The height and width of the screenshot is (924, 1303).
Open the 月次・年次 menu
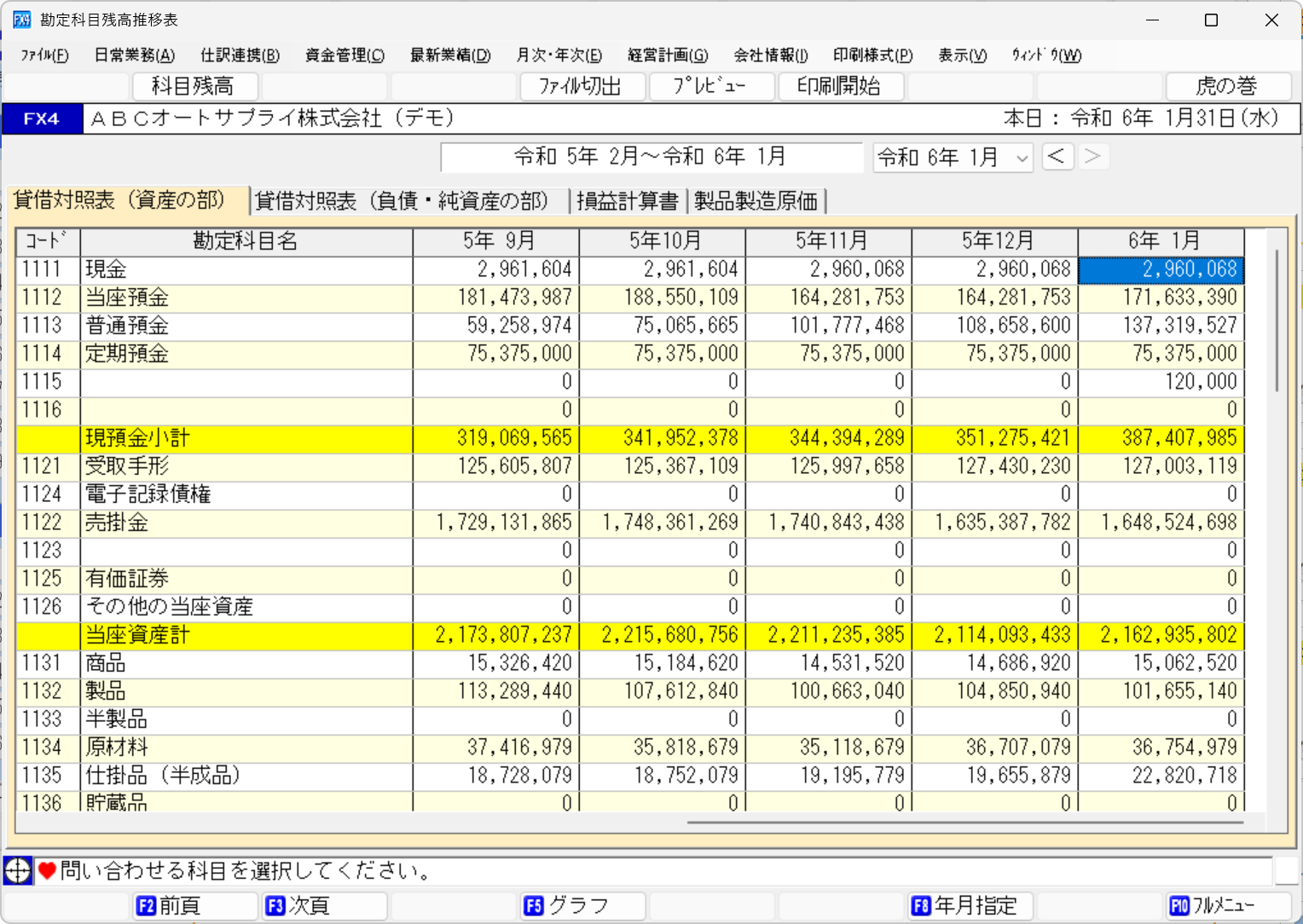(x=559, y=55)
